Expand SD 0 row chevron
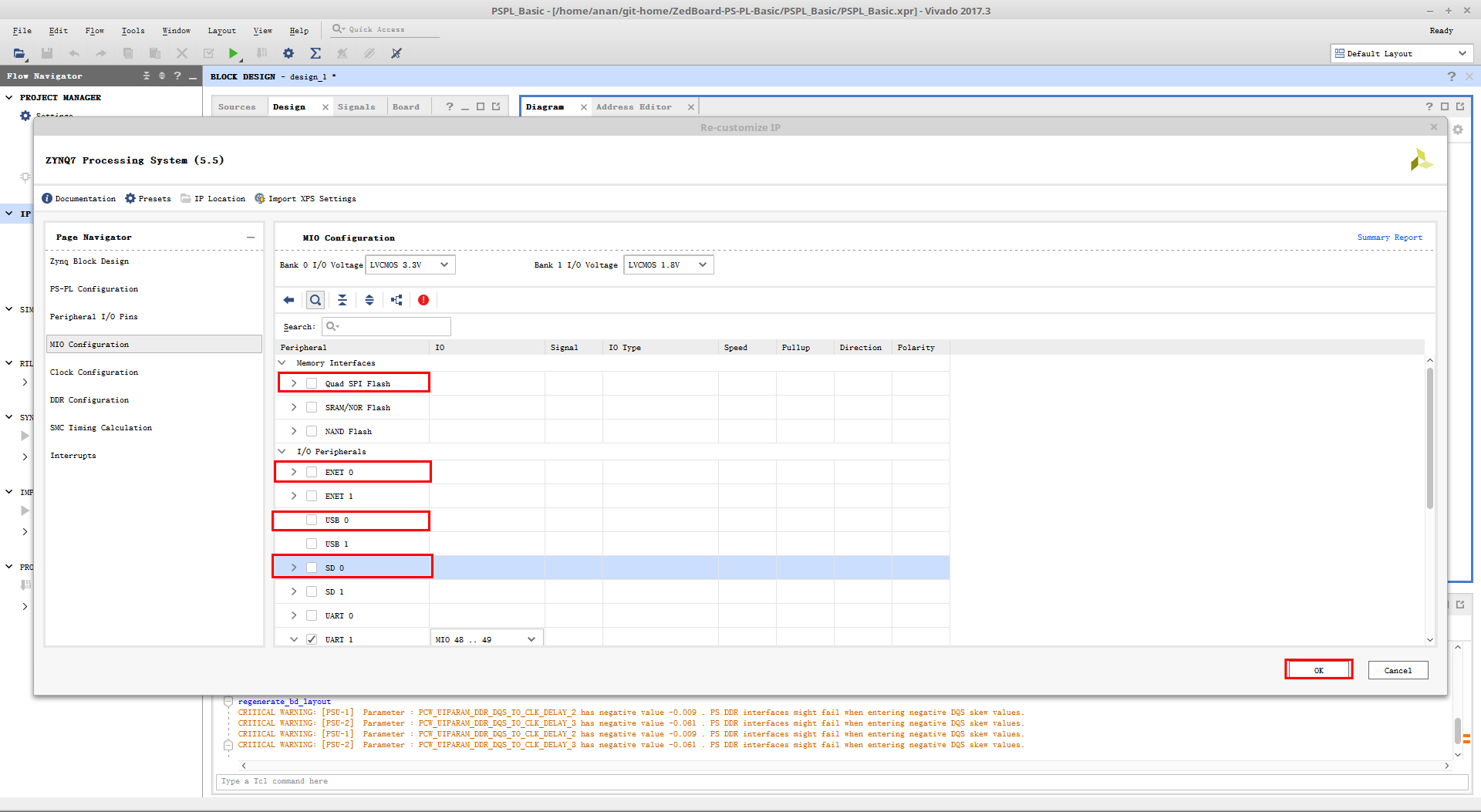Viewport: 1481px width, 812px height. pyautogui.click(x=294, y=568)
